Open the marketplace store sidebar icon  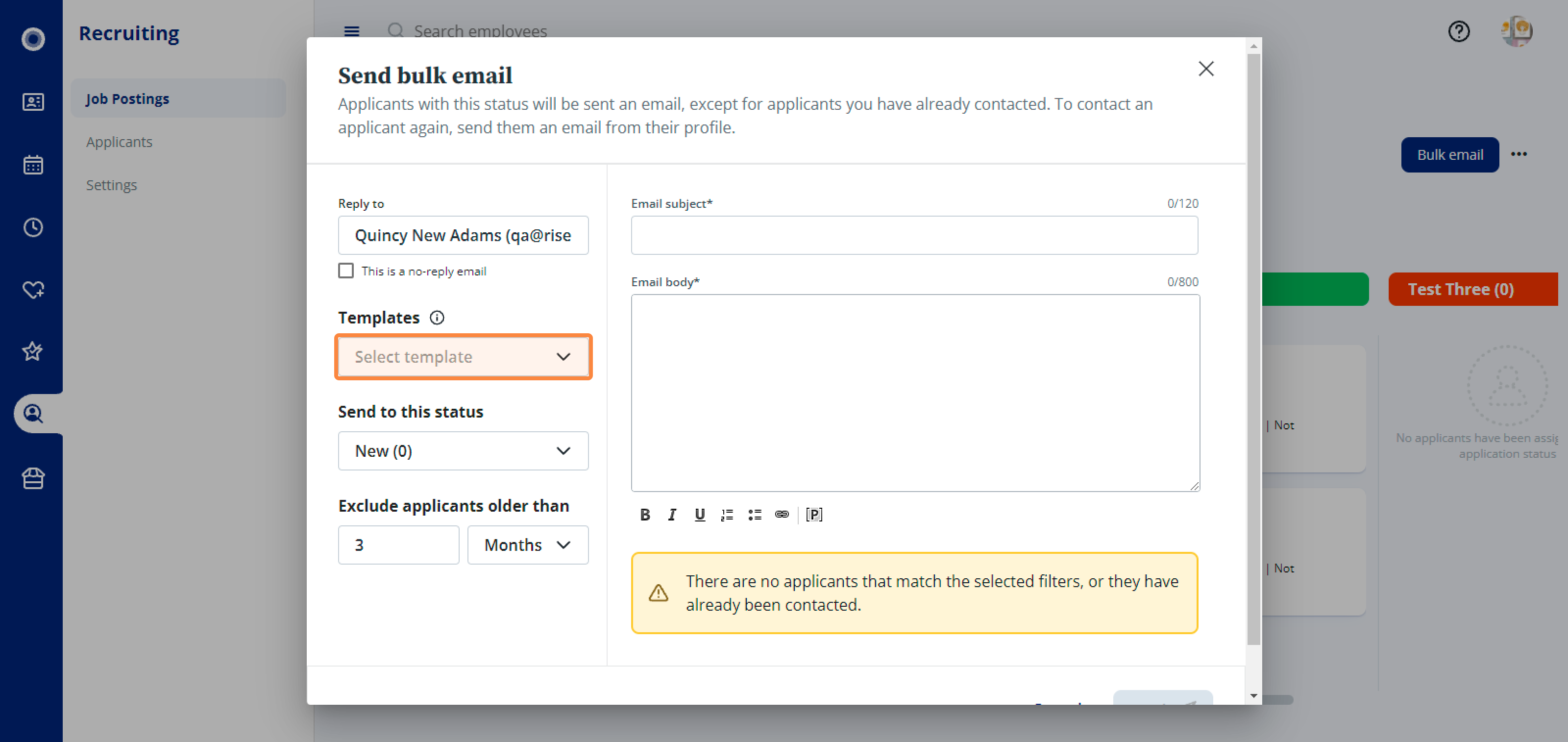coord(33,478)
